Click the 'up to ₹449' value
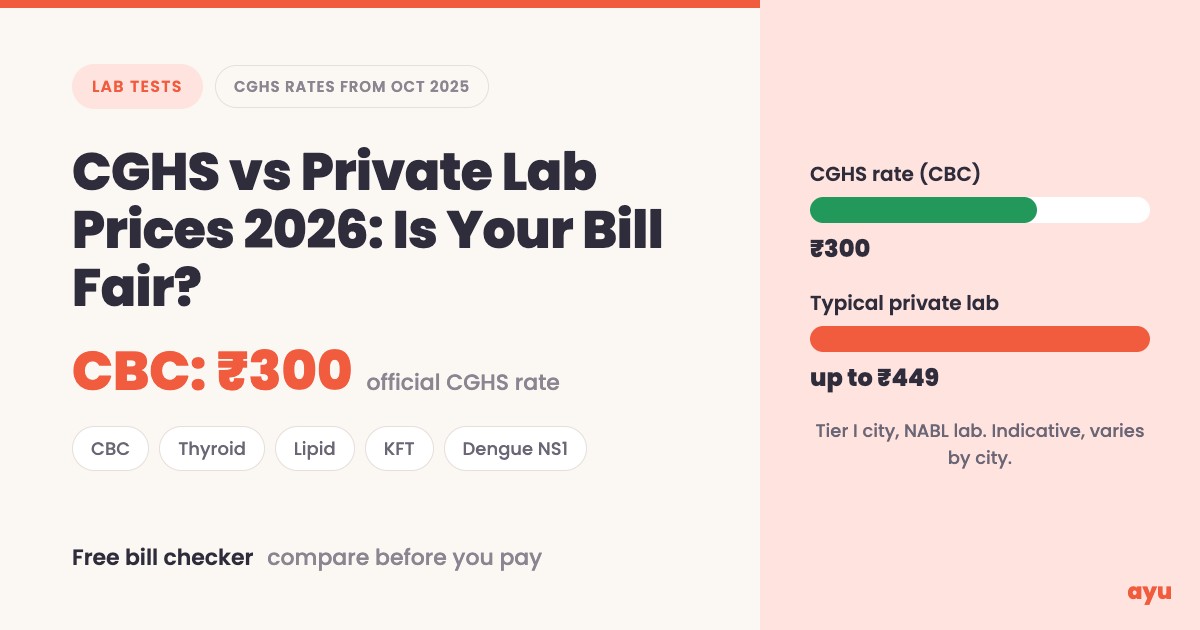Screen dimensions: 1200x630 point(874,378)
